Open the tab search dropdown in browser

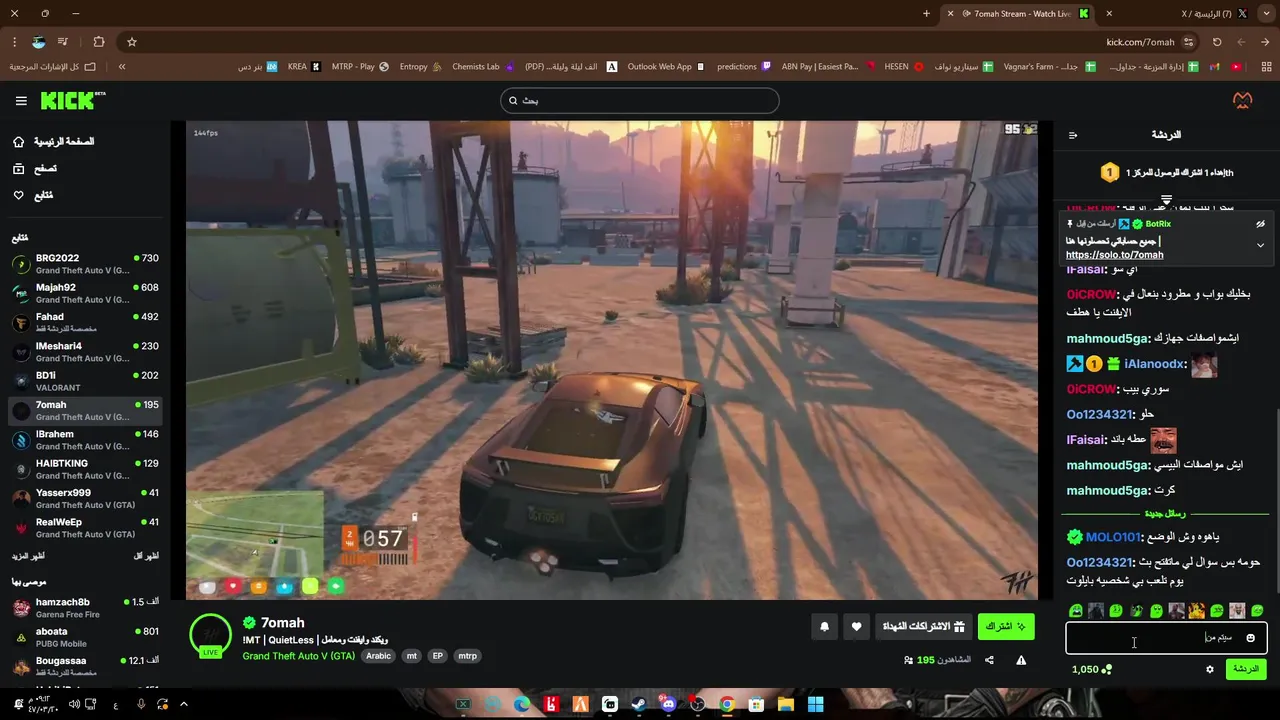click(1266, 13)
